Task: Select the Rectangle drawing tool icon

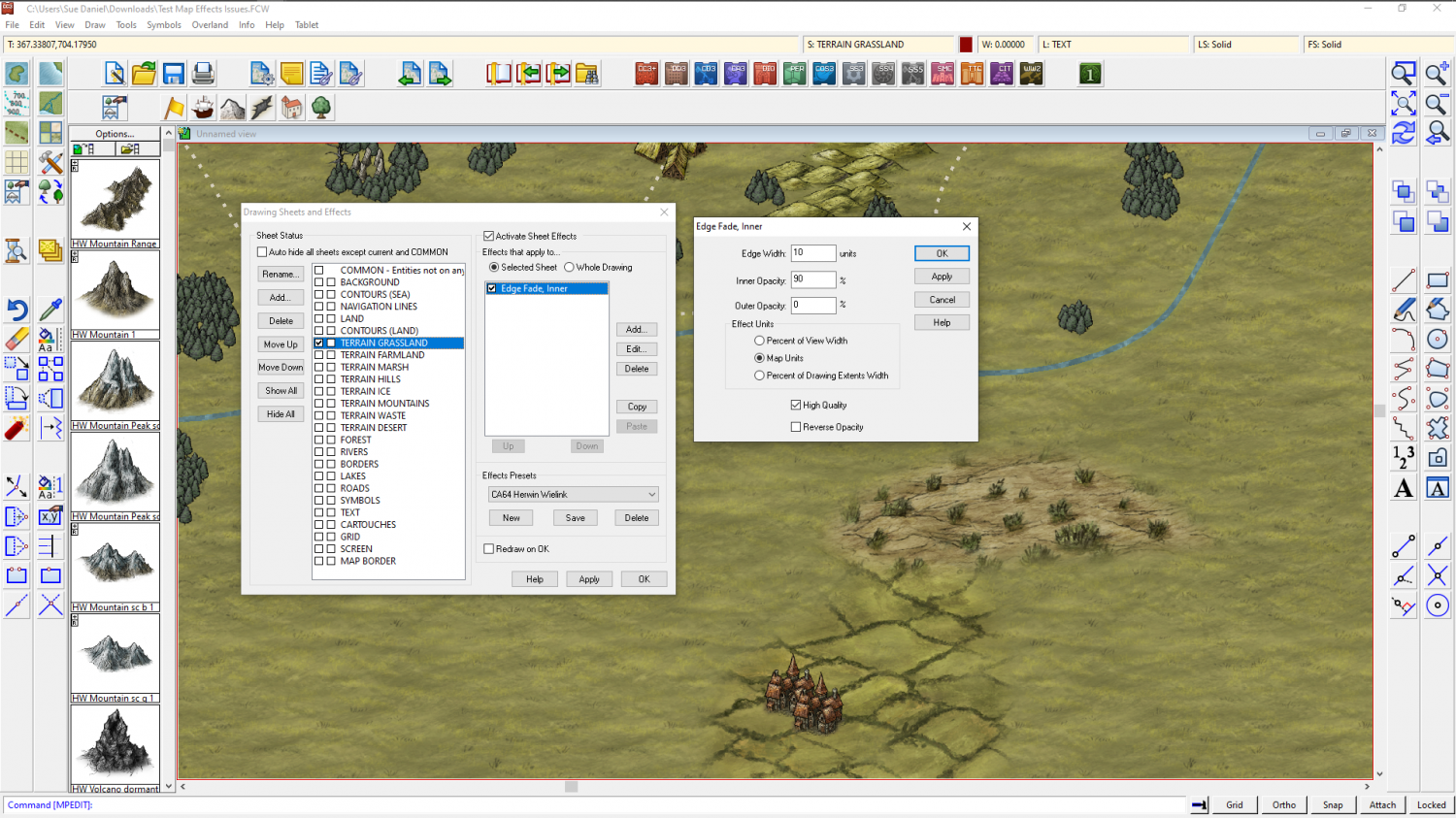Action: 1438,280
